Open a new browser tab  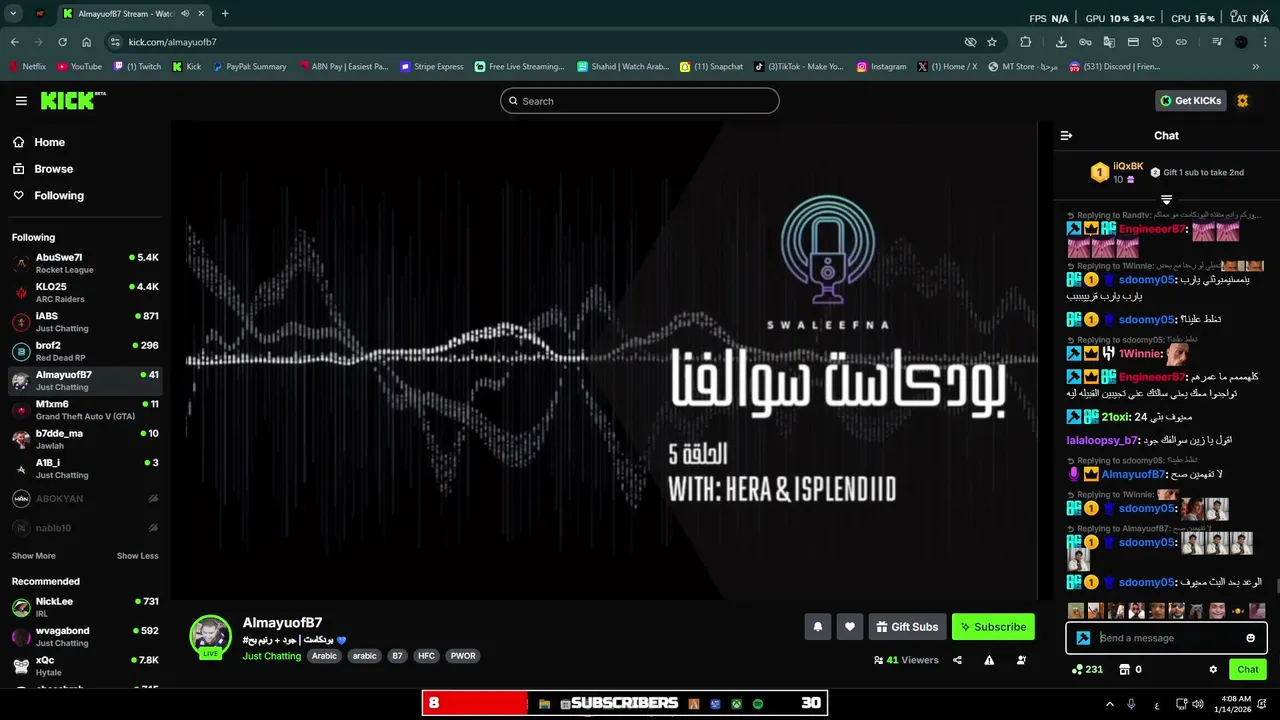tap(225, 14)
